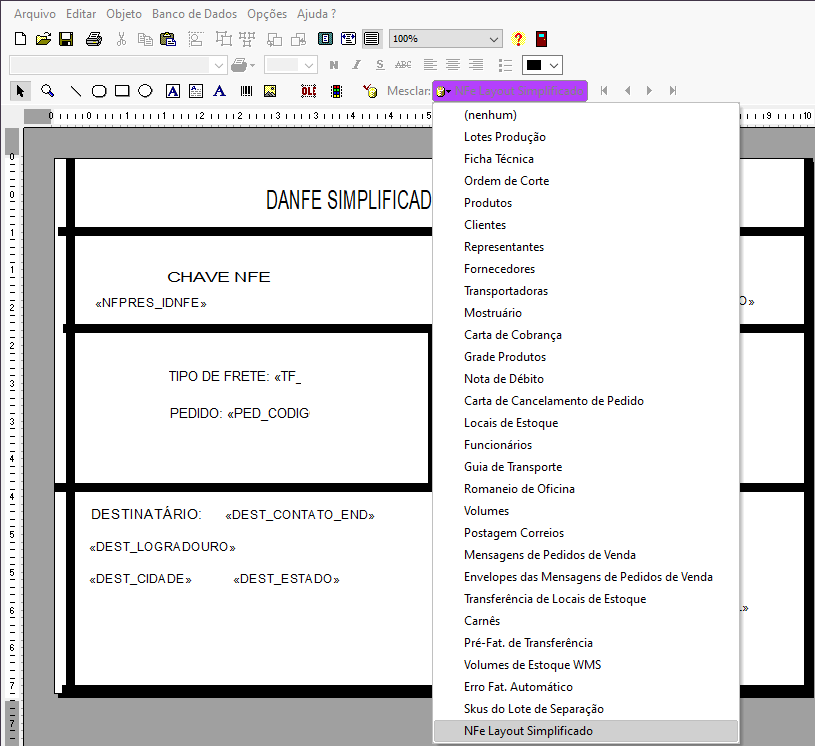Expand the font name dropdown
Image resolution: width=815 pixels, height=746 pixels.
click(x=219, y=65)
